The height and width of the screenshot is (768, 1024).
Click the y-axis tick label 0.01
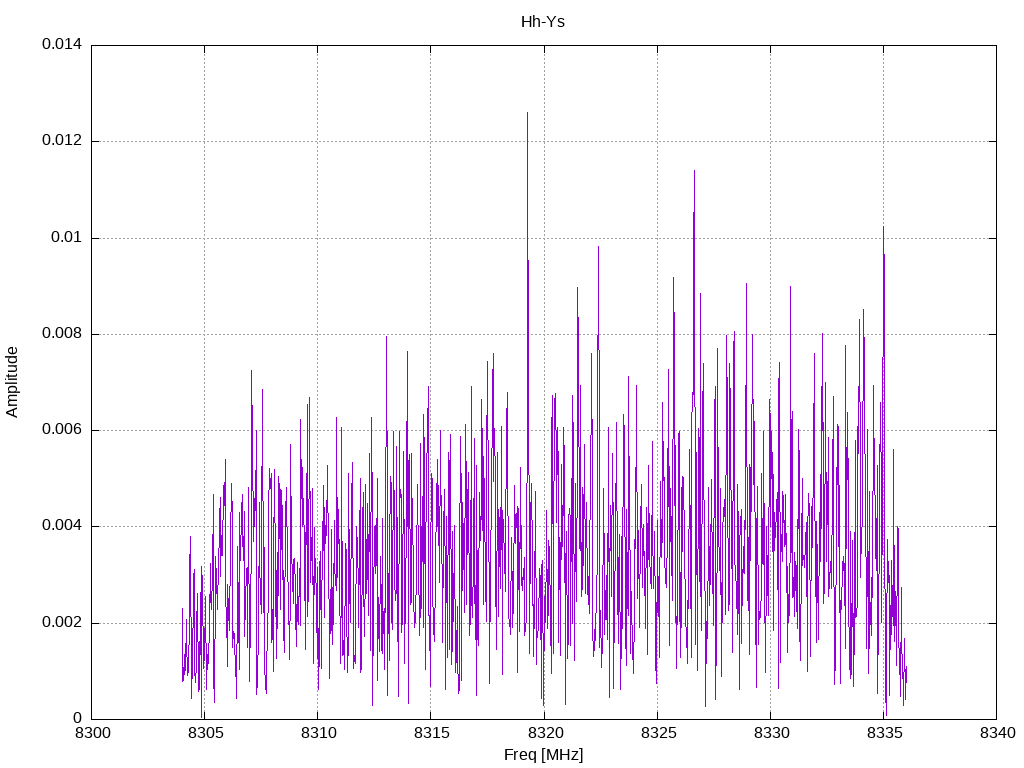click(x=67, y=237)
